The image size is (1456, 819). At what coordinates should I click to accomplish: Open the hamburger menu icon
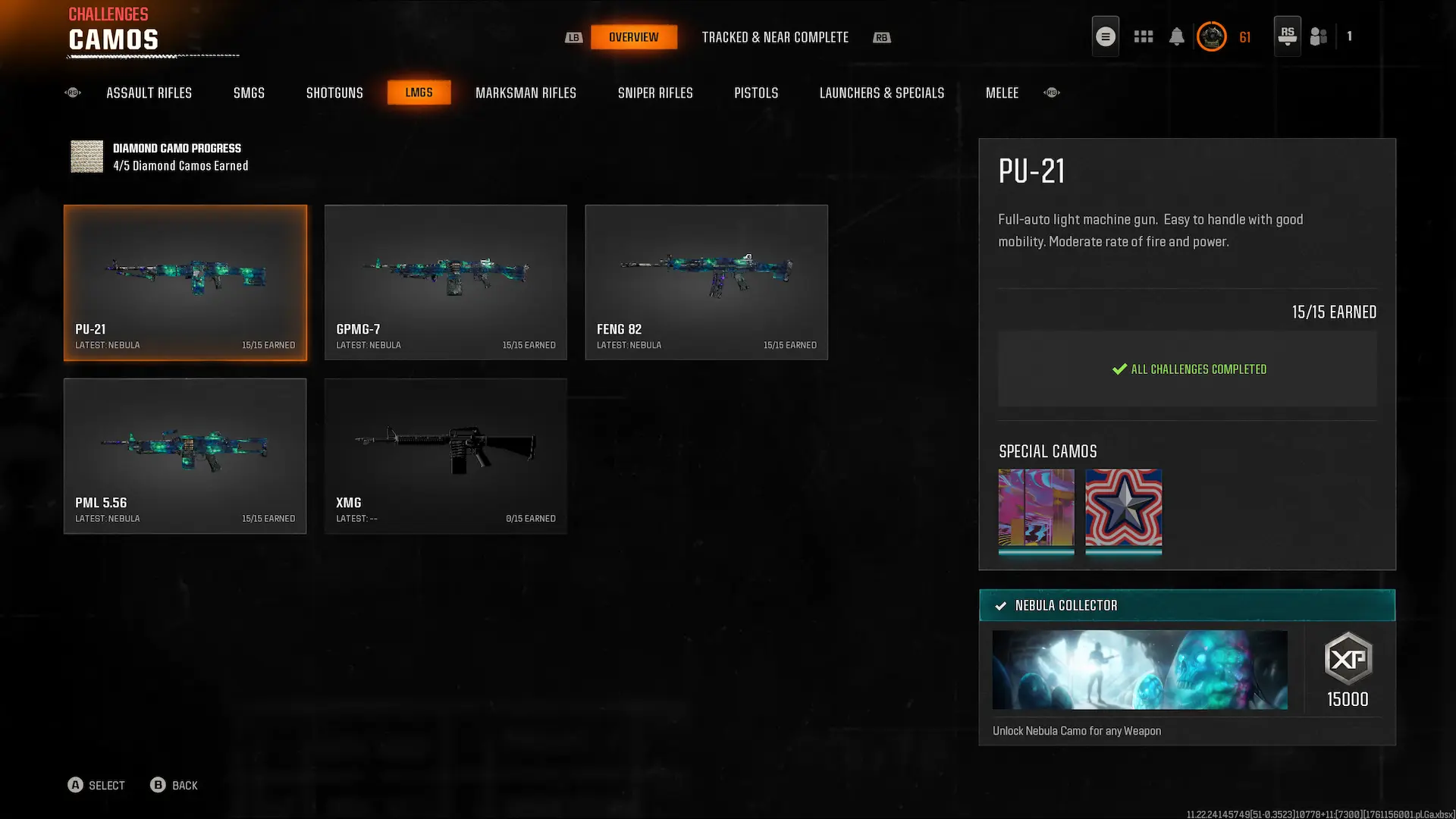(1105, 36)
